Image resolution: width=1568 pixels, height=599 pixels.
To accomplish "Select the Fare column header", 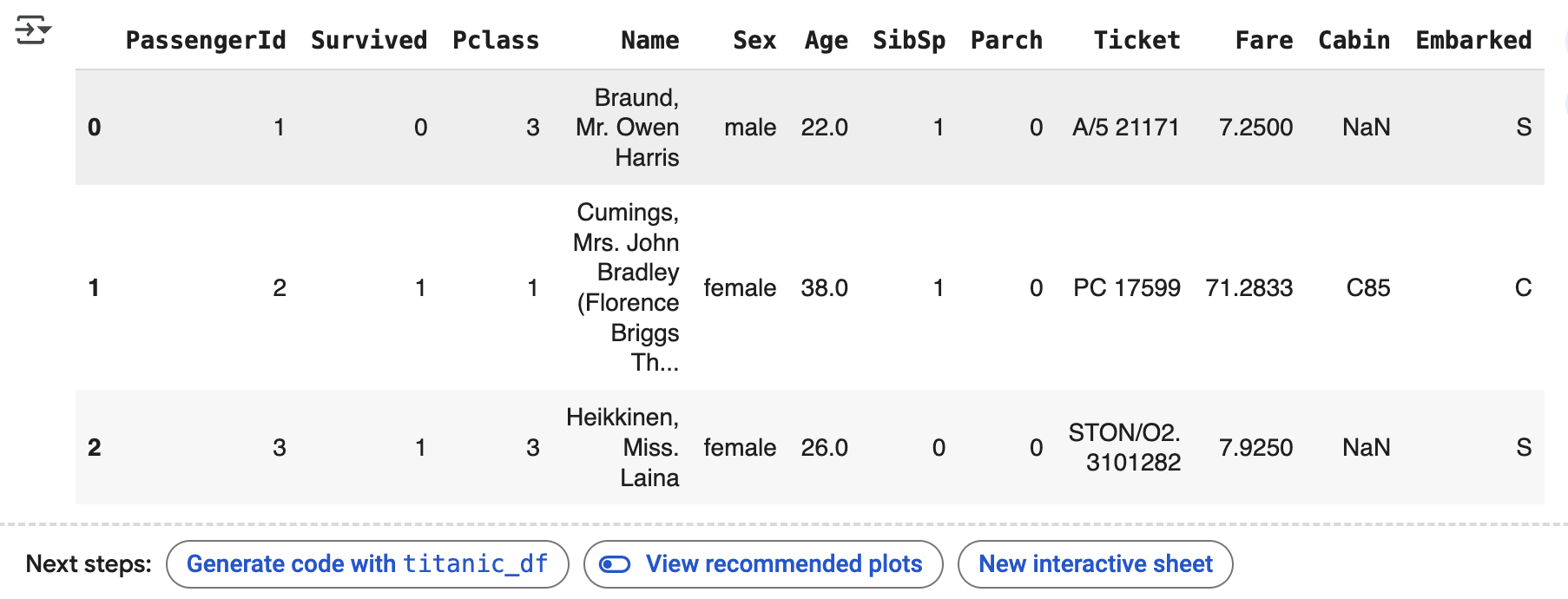I will (1264, 40).
